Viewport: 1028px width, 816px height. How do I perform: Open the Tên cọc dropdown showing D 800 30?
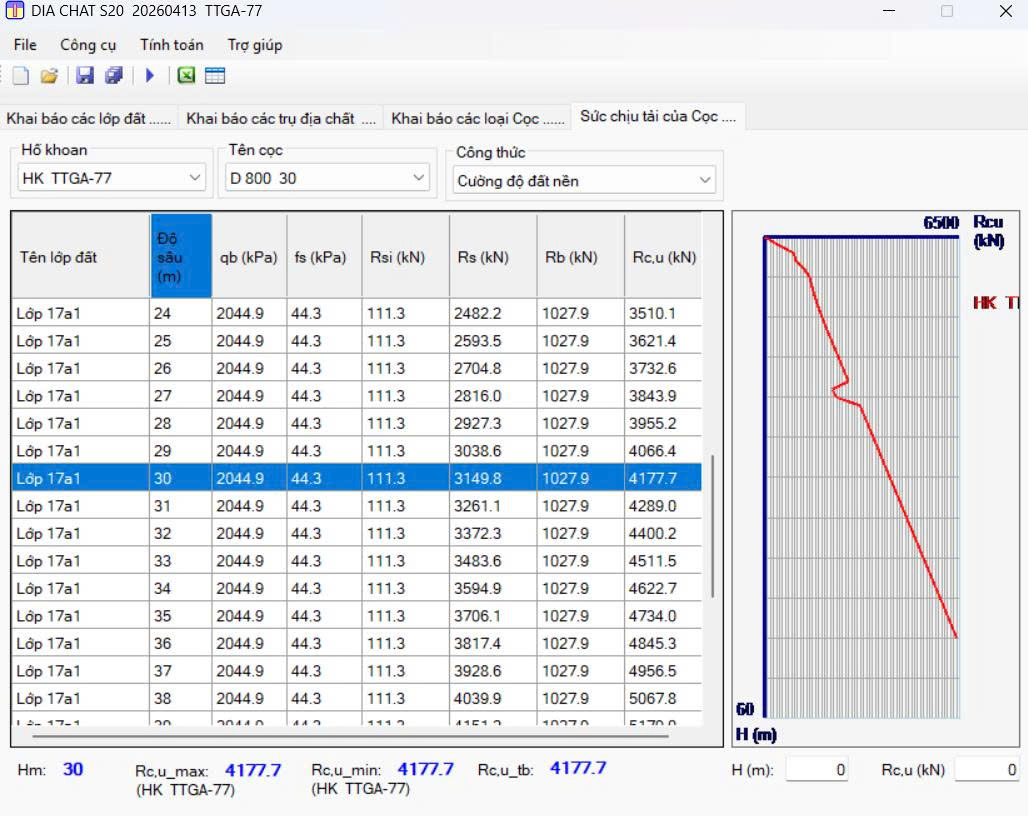tap(419, 178)
